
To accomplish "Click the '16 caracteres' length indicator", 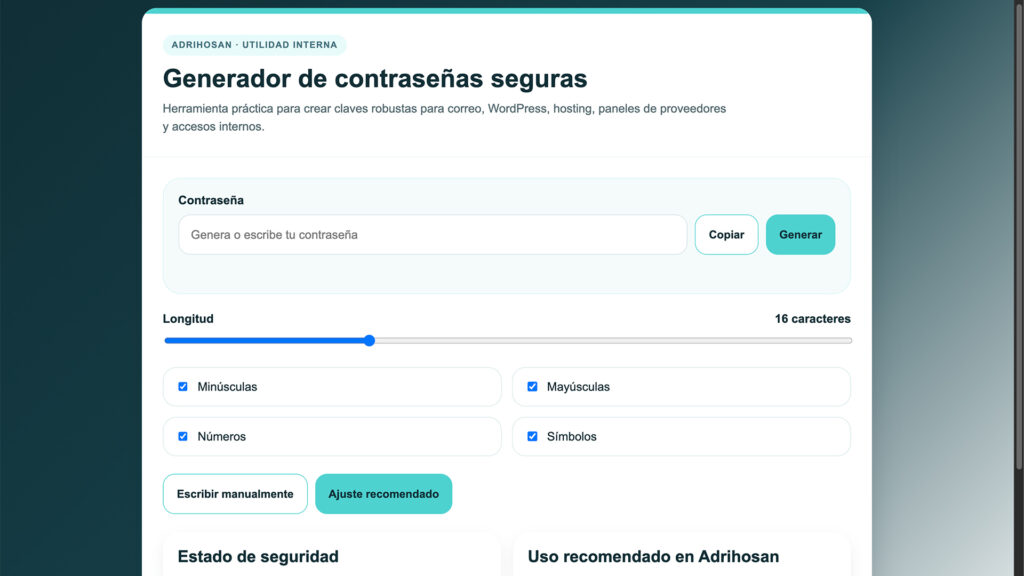I will [813, 318].
